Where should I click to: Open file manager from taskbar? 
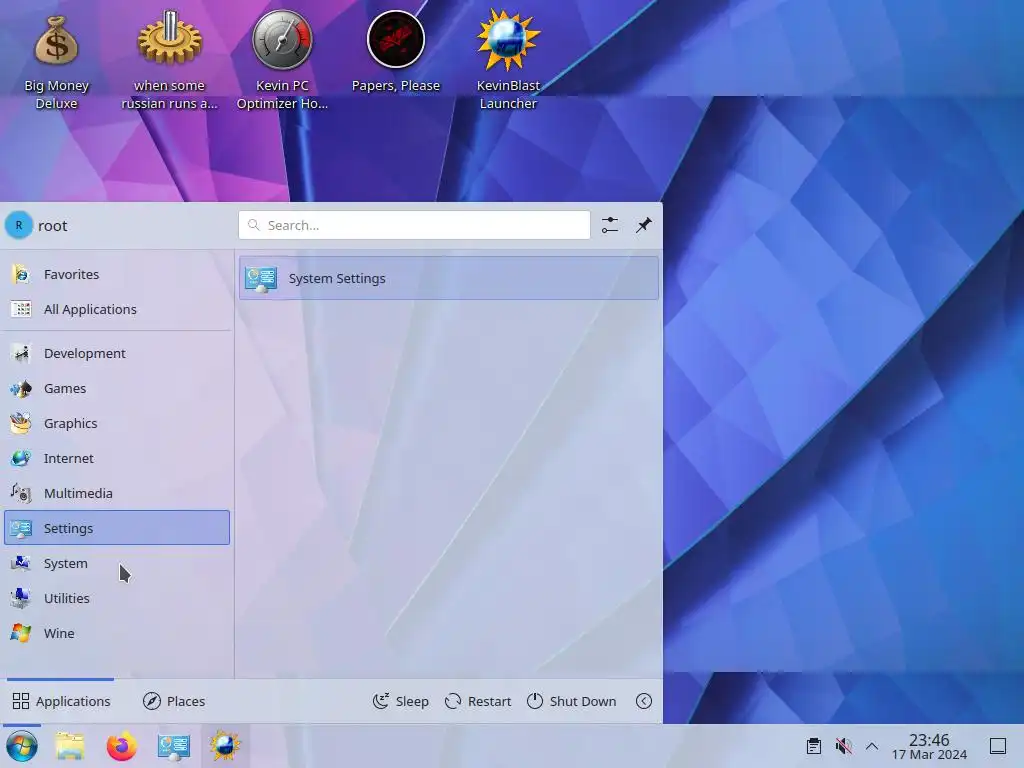[x=70, y=746]
